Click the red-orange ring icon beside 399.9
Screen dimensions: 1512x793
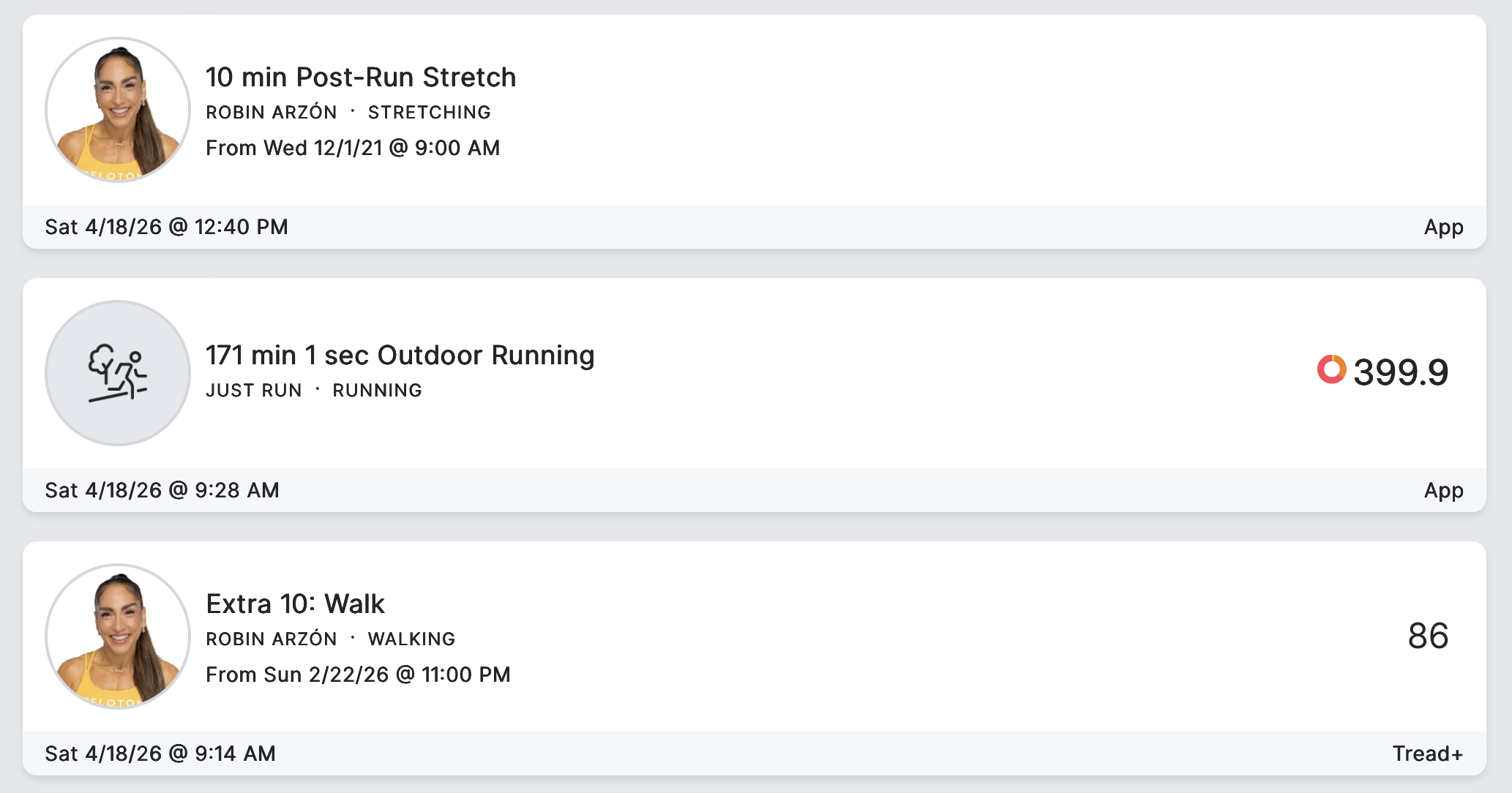pos(1331,369)
